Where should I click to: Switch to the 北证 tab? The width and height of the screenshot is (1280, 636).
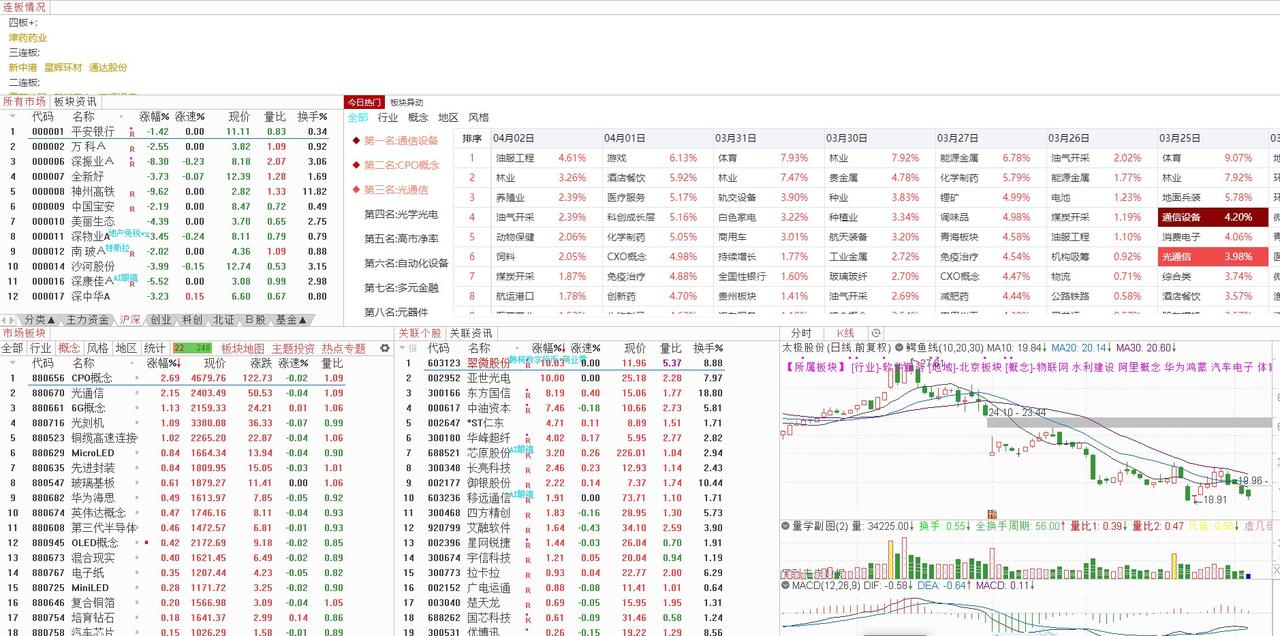point(224,320)
